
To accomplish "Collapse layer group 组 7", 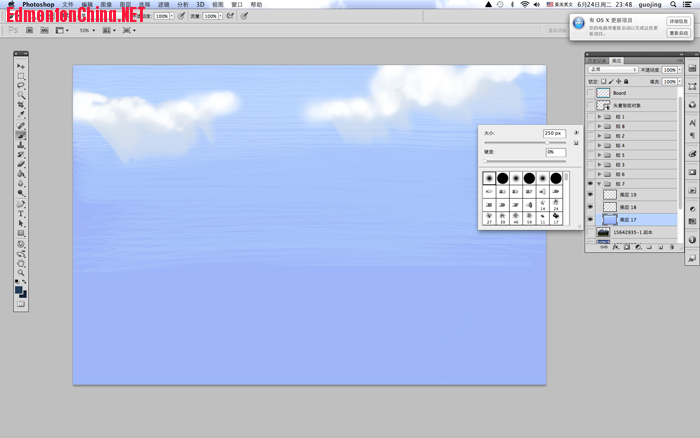I will 599,184.
